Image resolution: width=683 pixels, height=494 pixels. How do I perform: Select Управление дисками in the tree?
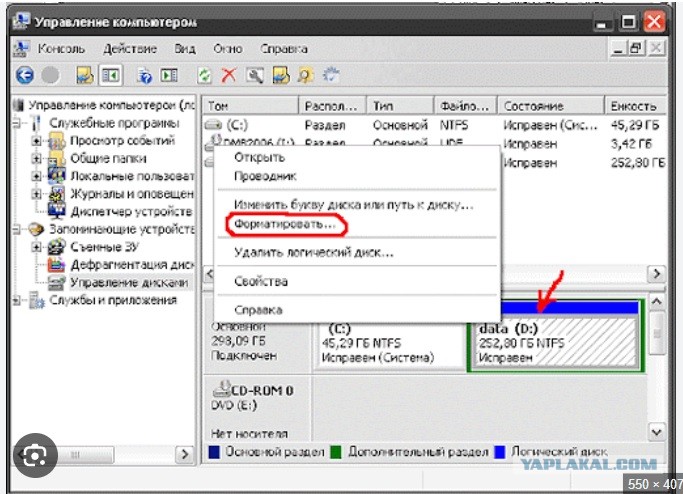click(129, 283)
